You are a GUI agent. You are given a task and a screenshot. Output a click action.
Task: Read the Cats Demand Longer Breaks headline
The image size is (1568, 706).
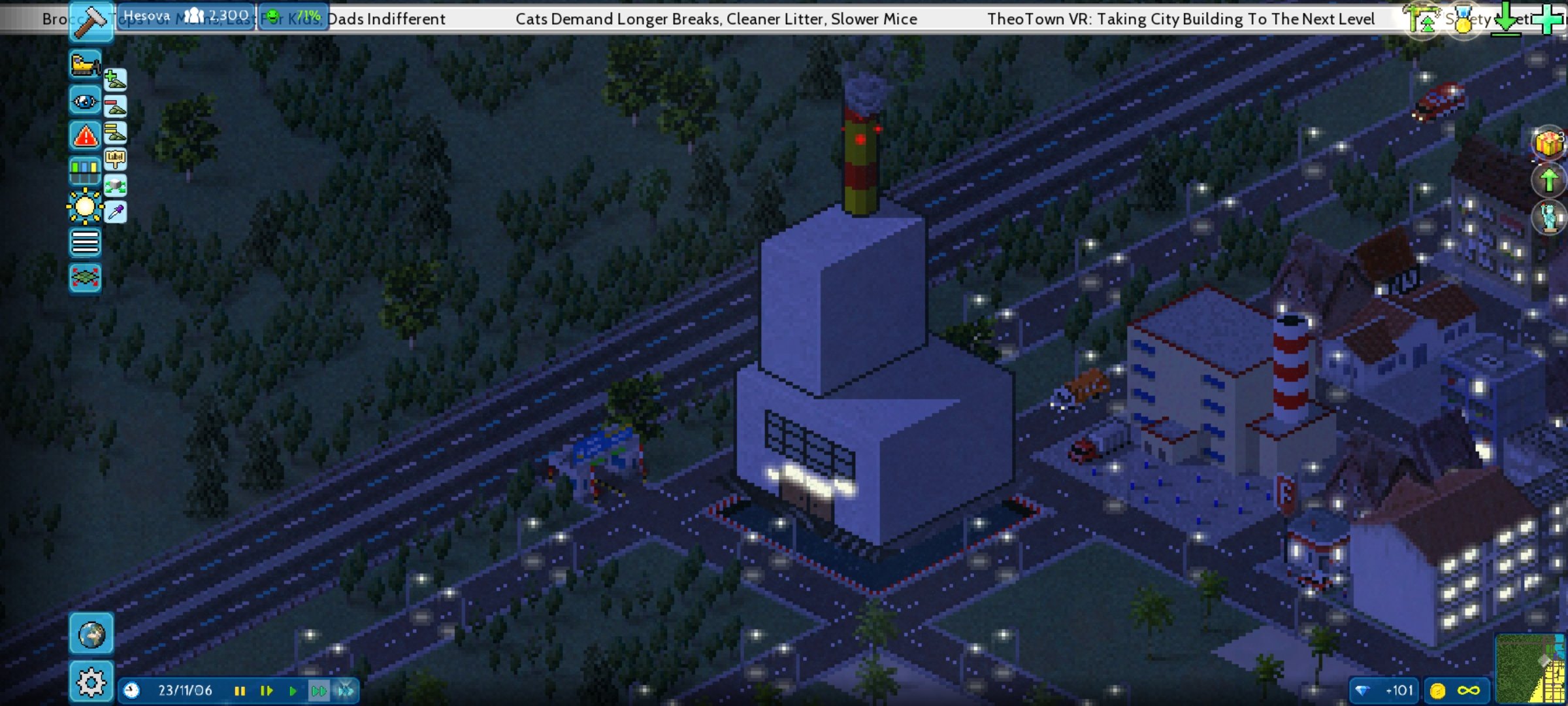point(716,19)
